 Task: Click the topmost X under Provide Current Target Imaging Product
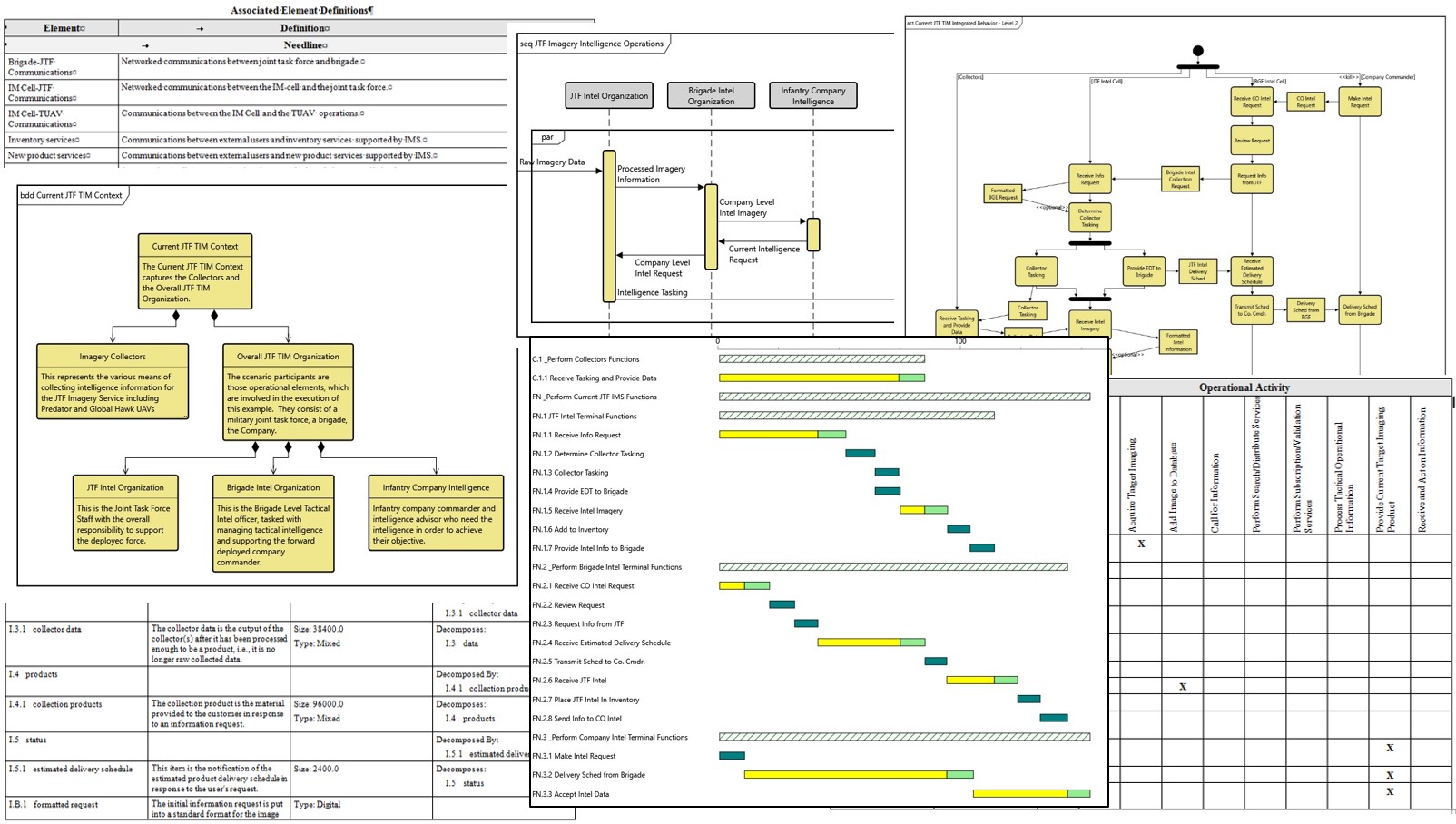[1390, 748]
